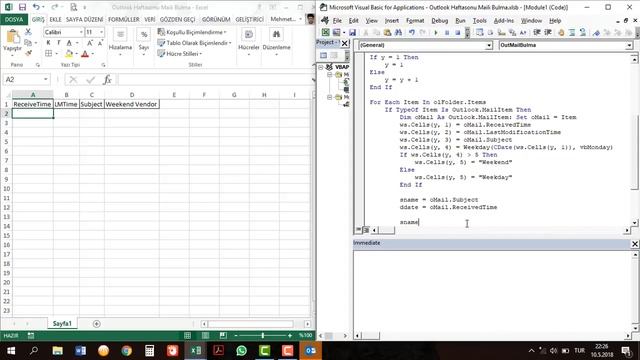Click the Düzenleme binoculars button
The width and height of the screenshot is (640, 360).
(276, 42)
